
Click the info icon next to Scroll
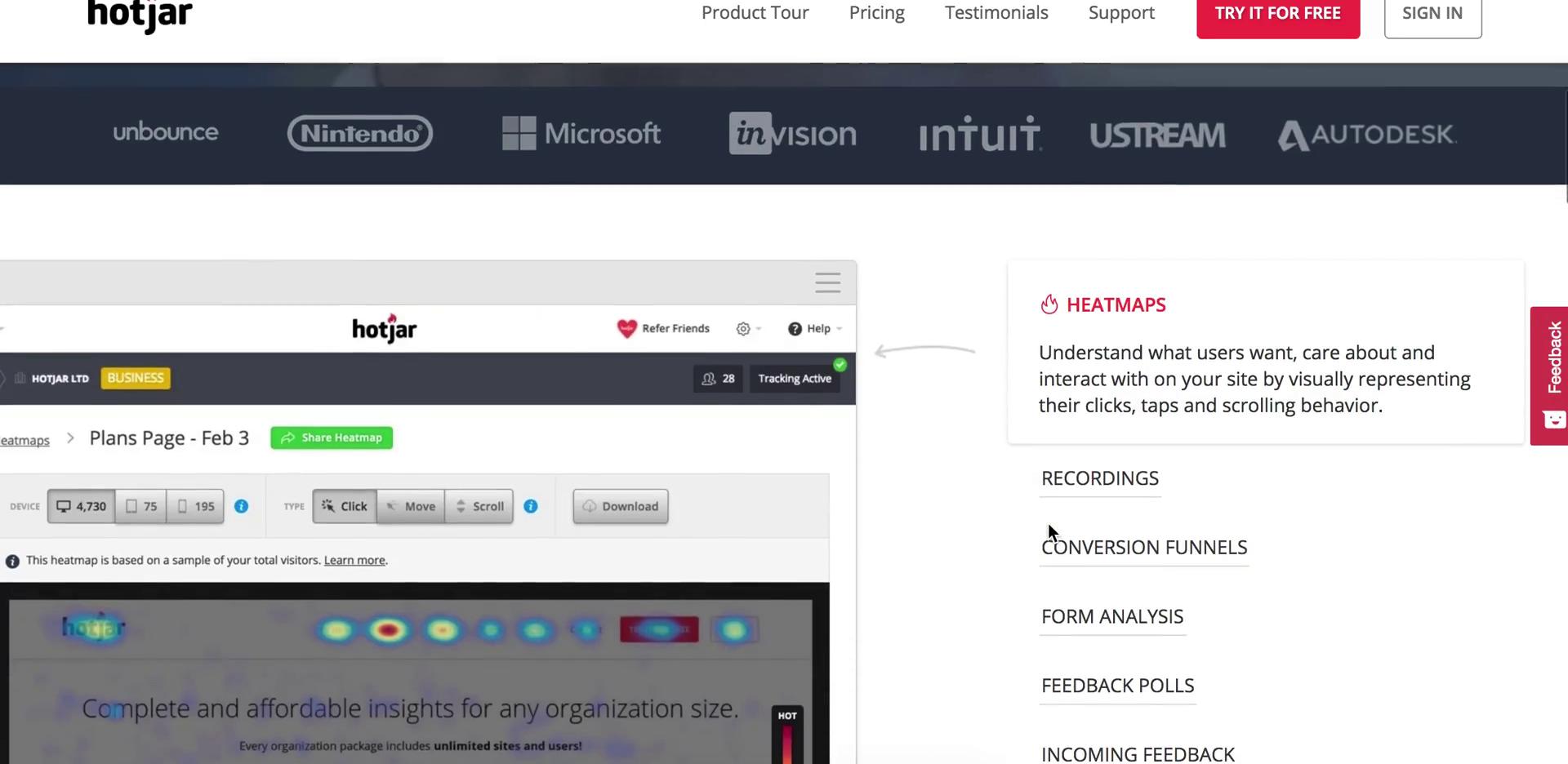point(531,507)
